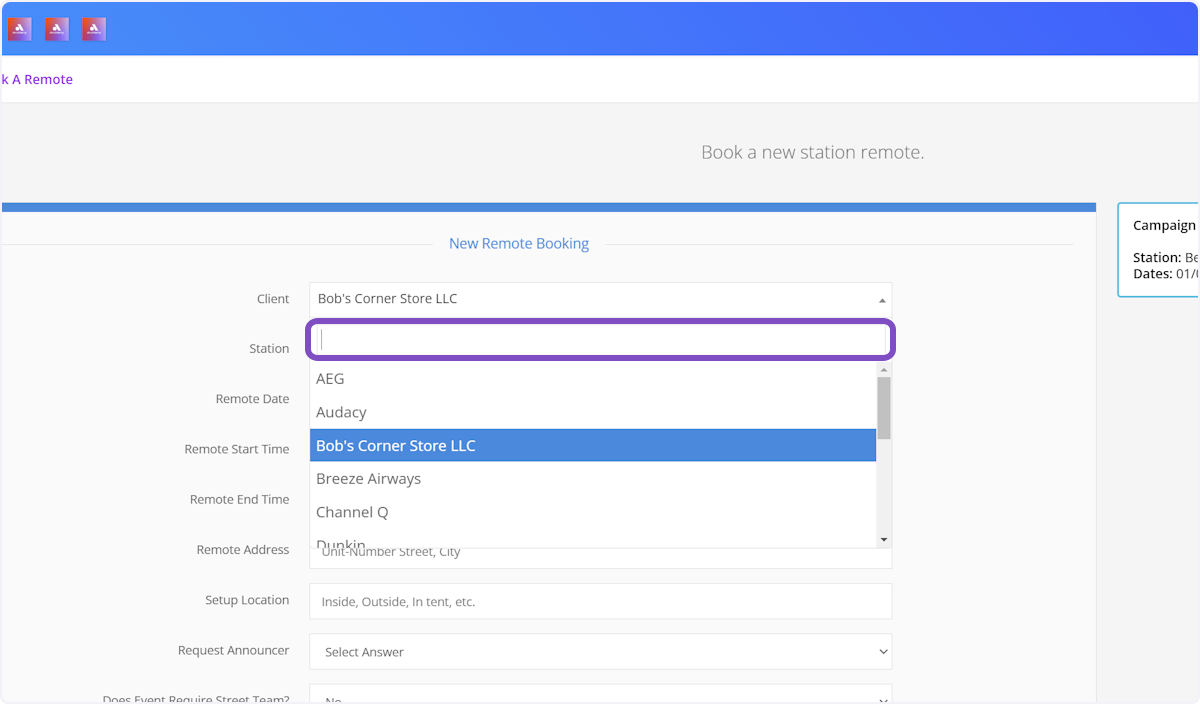The image size is (1200, 704).
Task: Click the Campaign info card on the right
Action: click(x=1160, y=249)
